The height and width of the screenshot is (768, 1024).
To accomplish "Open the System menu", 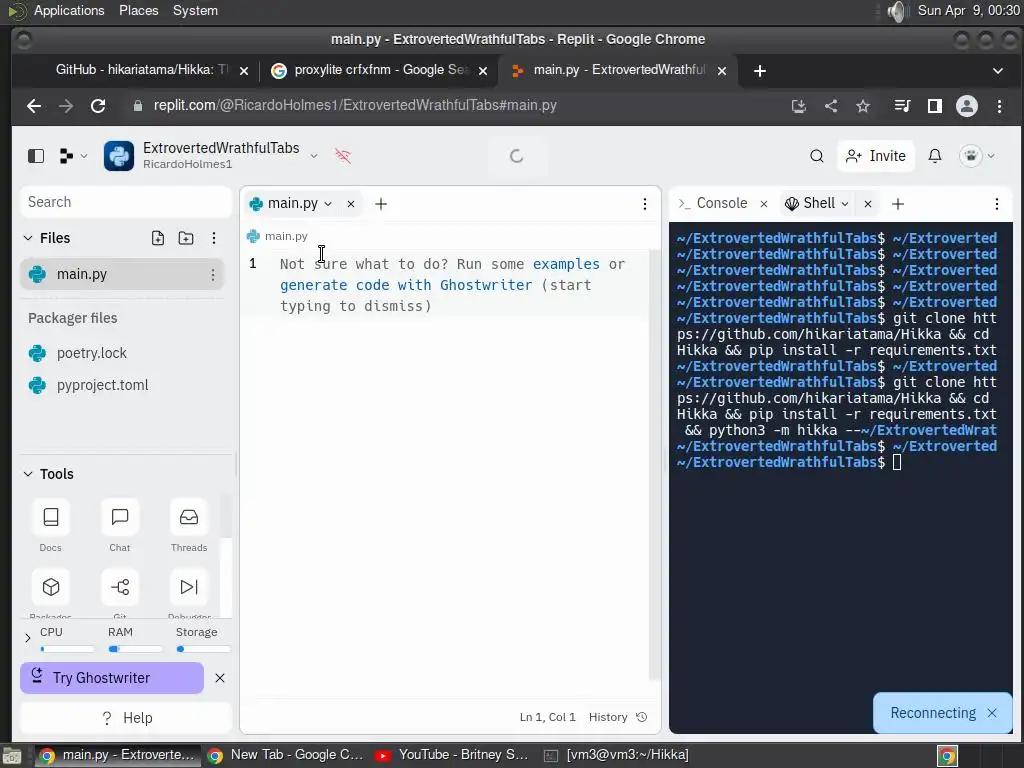I will pos(195,10).
